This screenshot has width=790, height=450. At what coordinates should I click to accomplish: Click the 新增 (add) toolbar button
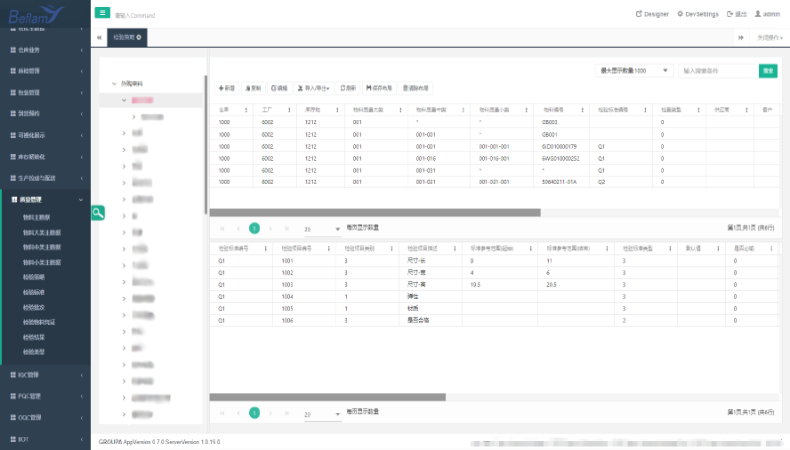pyautogui.click(x=227, y=88)
